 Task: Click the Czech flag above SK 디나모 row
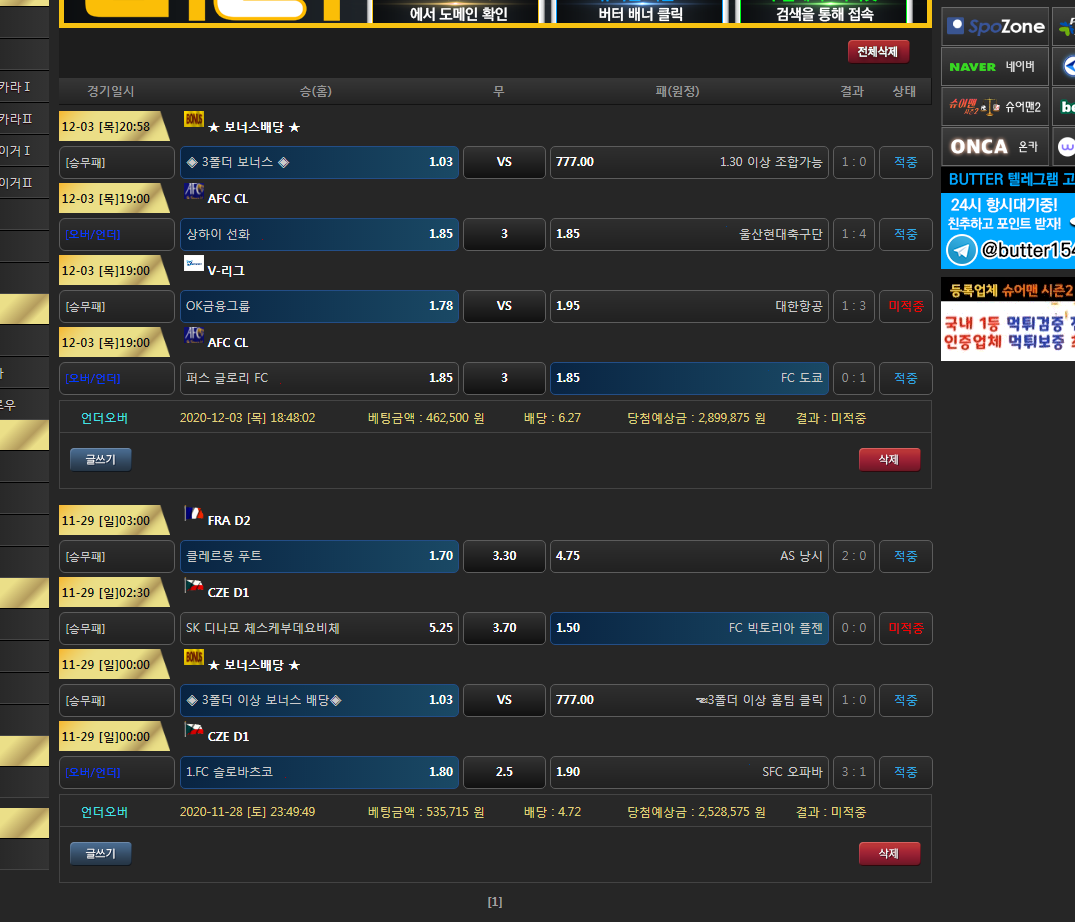194,585
